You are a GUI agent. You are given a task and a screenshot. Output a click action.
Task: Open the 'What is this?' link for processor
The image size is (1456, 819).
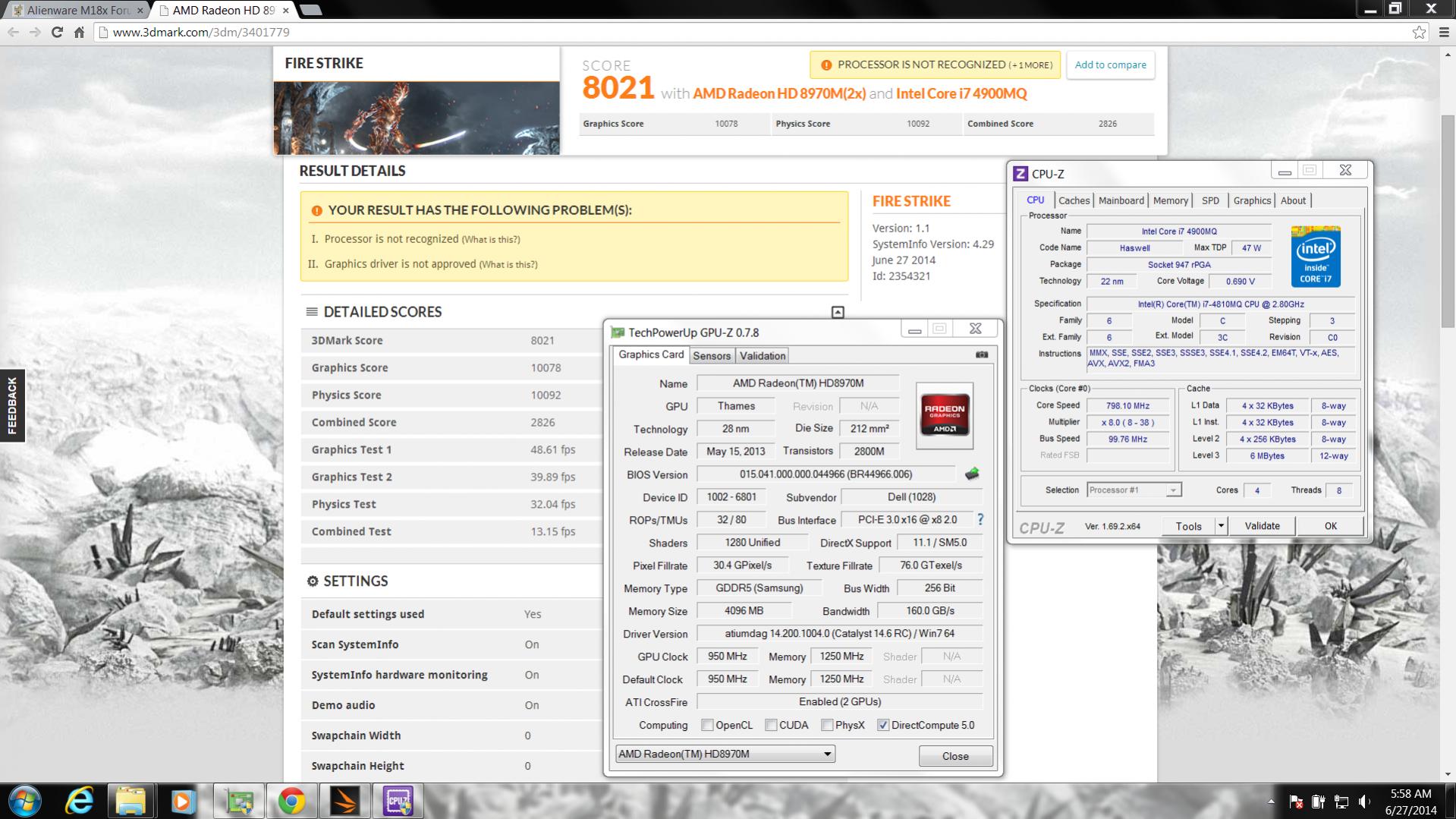pyautogui.click(x=491, y=239)
